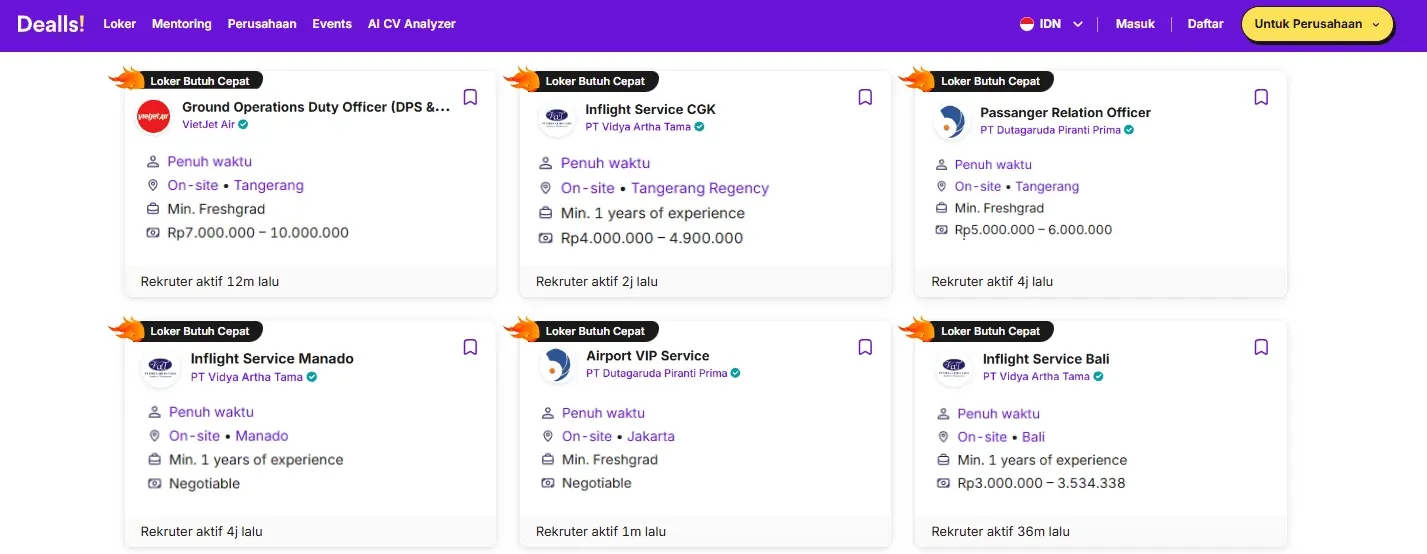Bookmark the Inflight Service CGK job
This screenshot has width=1427, height=554.
click(865, 97)
